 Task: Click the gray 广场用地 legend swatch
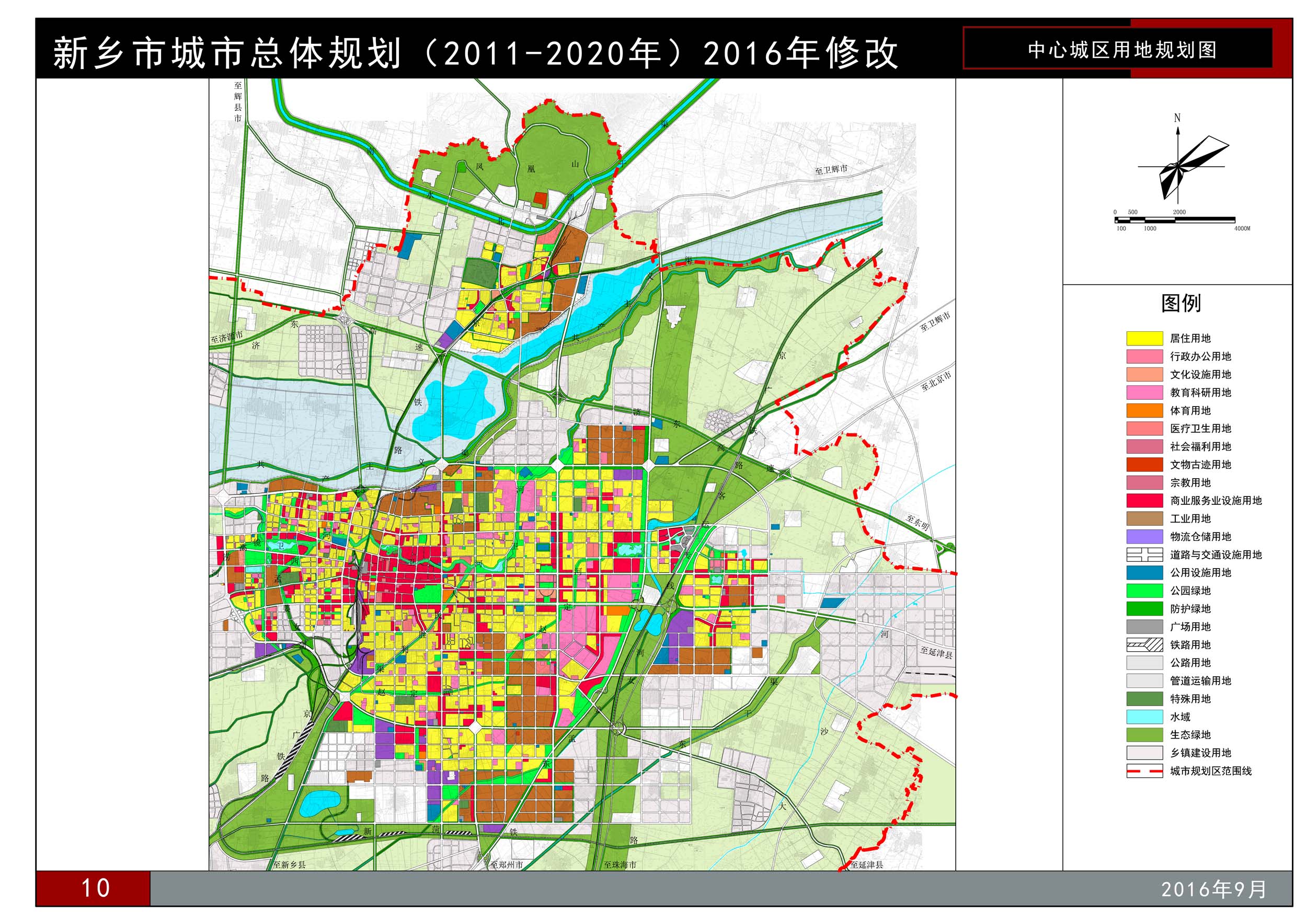coord(1144,627)
